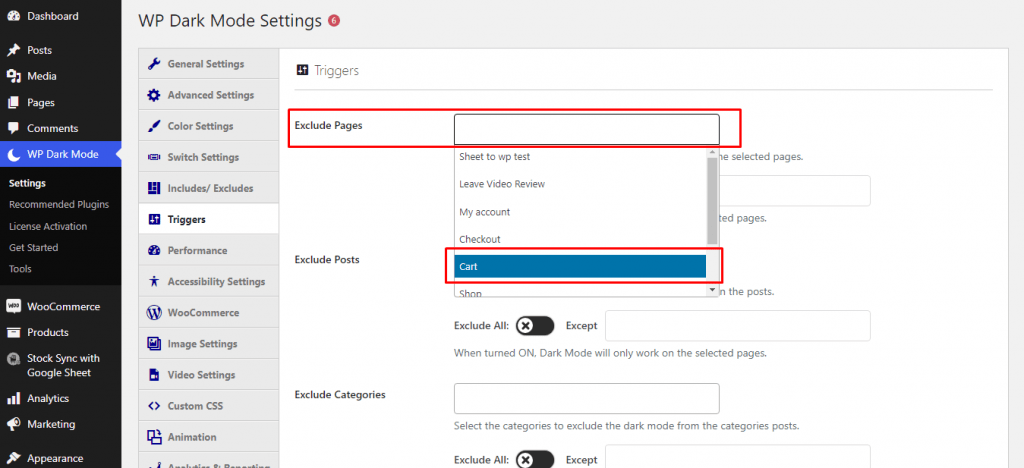Choose Cart from the pages dropdown
Screen dimensions: 1024x468
point(581,266)
